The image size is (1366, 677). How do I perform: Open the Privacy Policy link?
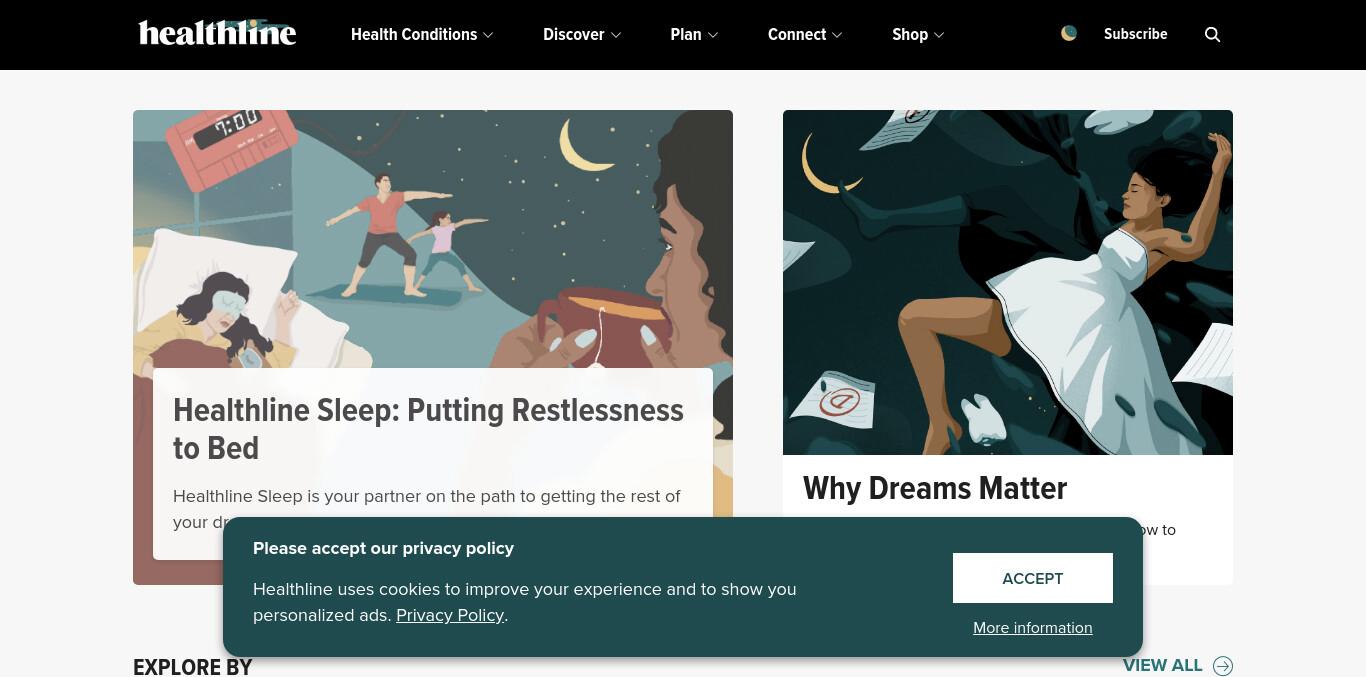point(450,615)
